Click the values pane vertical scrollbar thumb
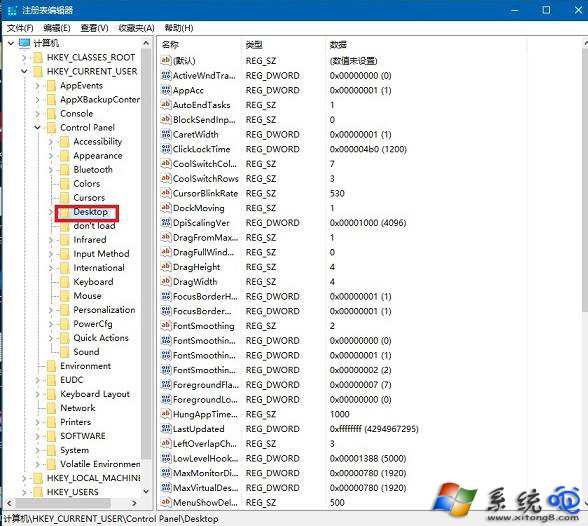This screenshot has height=526, width=588. [585, 179]
